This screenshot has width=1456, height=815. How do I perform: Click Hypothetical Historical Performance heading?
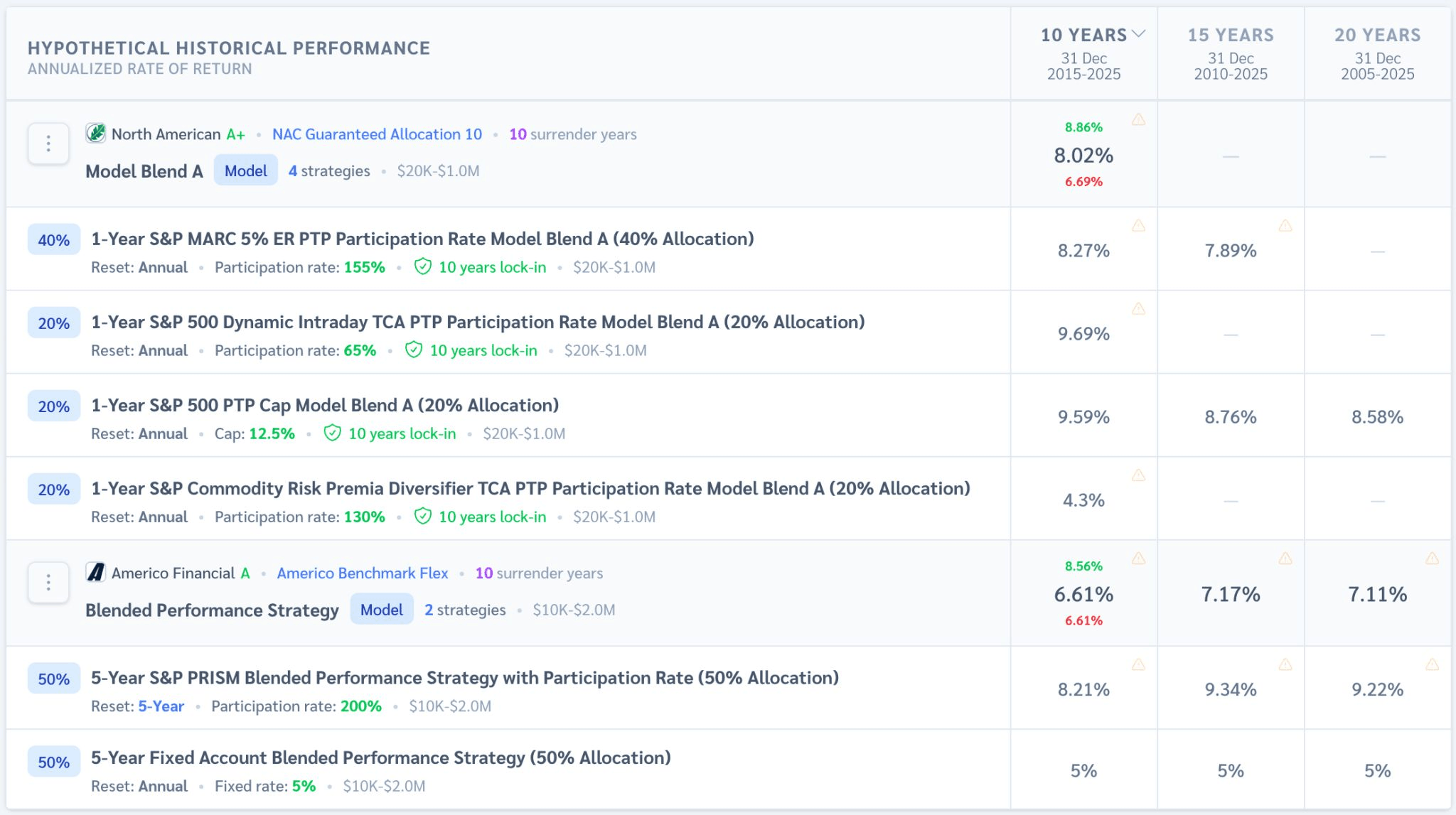[x=229, y=48]
